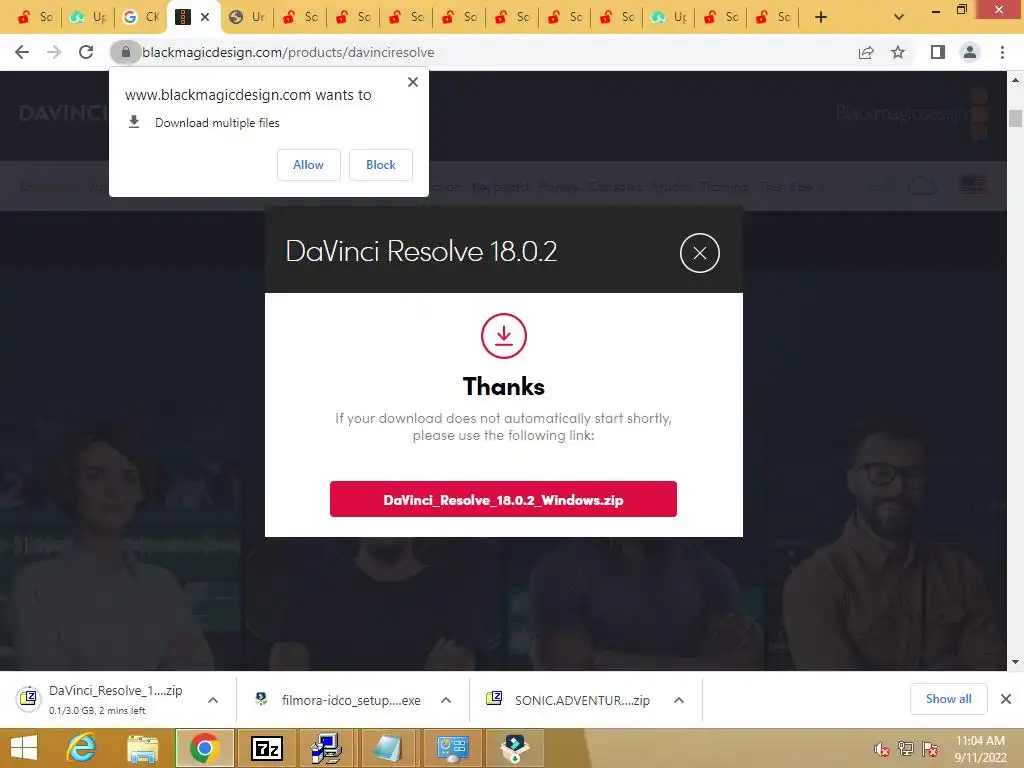This screenshot has height=768, width=1024.
Task: Open the installer icon on taskbar
Action: tap(515, 748)
